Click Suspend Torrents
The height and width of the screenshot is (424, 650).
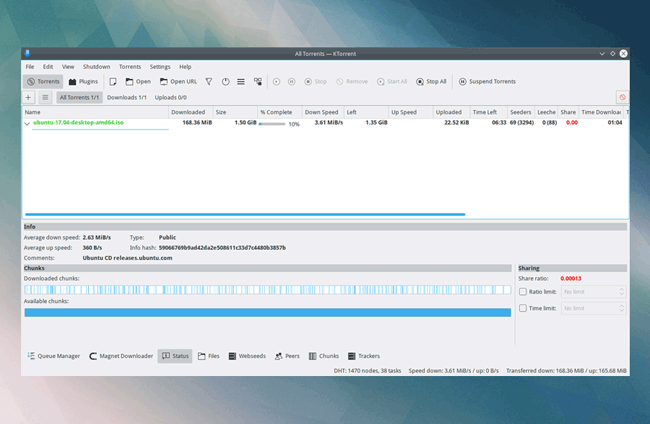(x=487, y=81)
